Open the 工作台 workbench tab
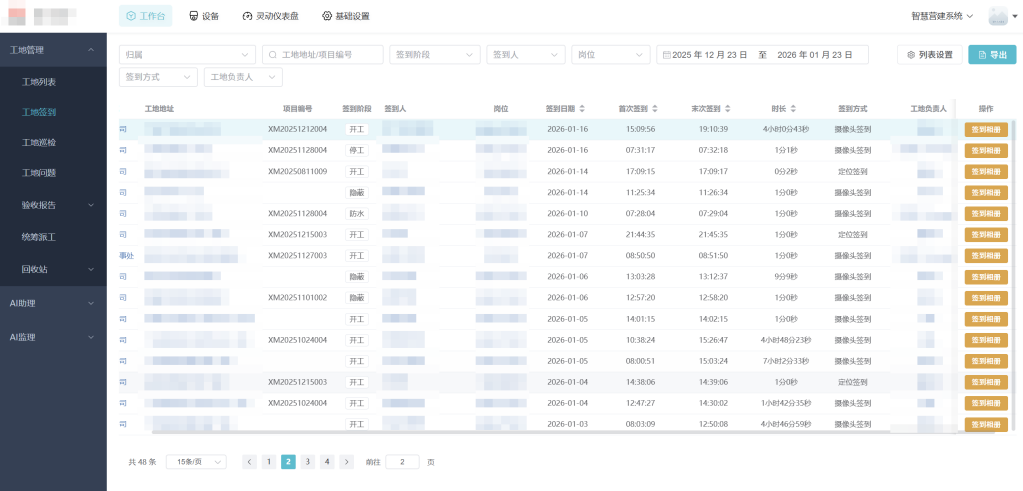Image resolution: width=1023 pixels, height=491 pixels. coord(145,16)
